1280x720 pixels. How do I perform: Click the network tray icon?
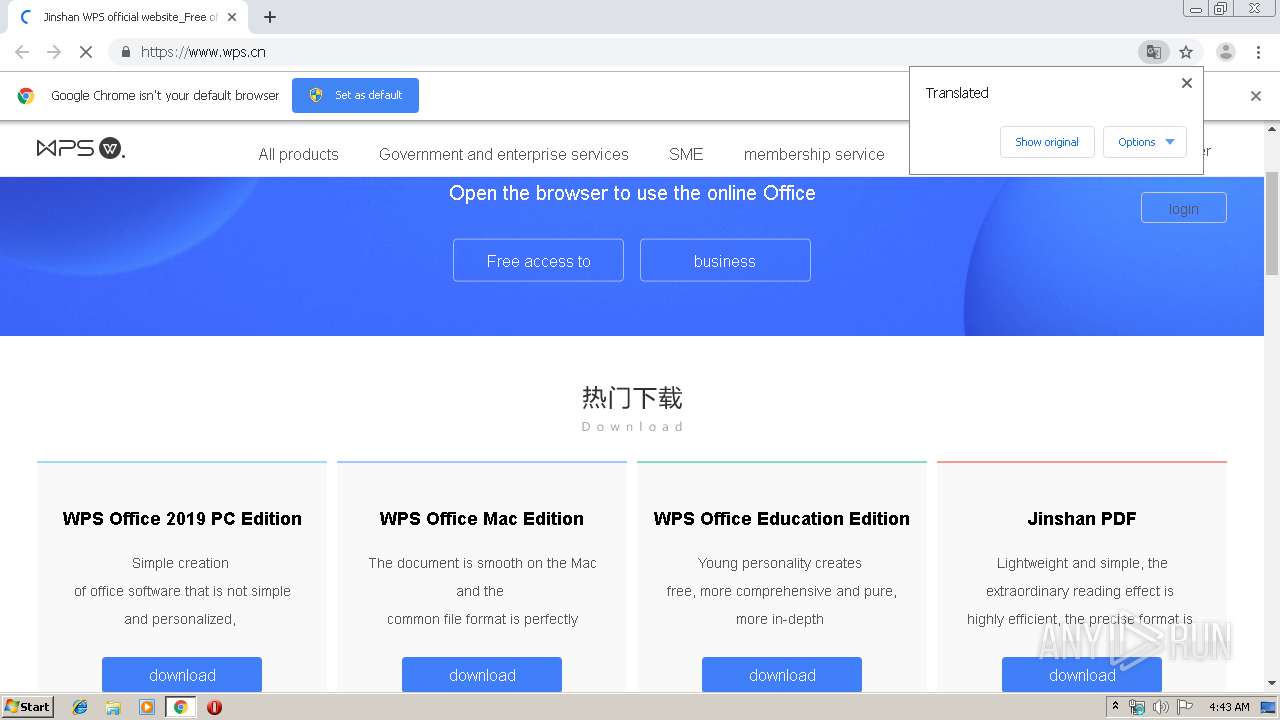click(x=1137, y=707)
